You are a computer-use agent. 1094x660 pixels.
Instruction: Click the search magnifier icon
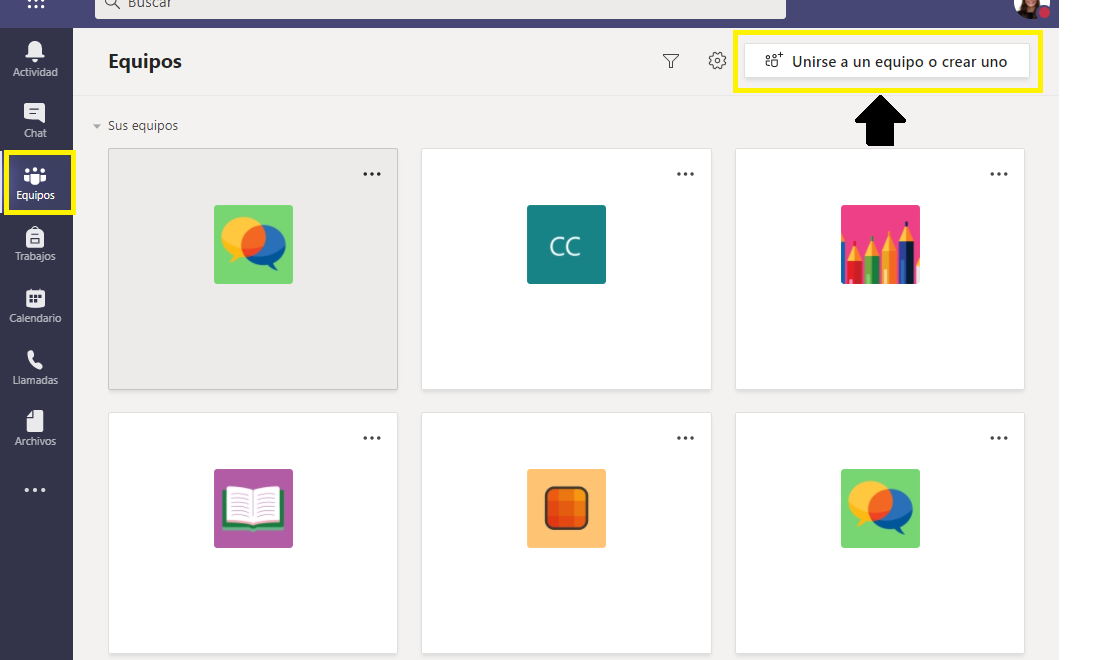[x=112, y=4]
